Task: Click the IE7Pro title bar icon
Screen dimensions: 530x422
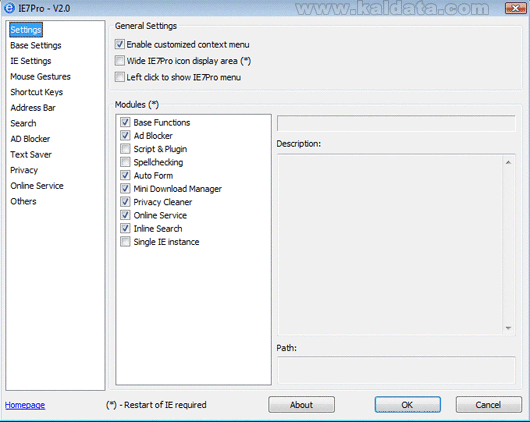Action: point(9,8)
